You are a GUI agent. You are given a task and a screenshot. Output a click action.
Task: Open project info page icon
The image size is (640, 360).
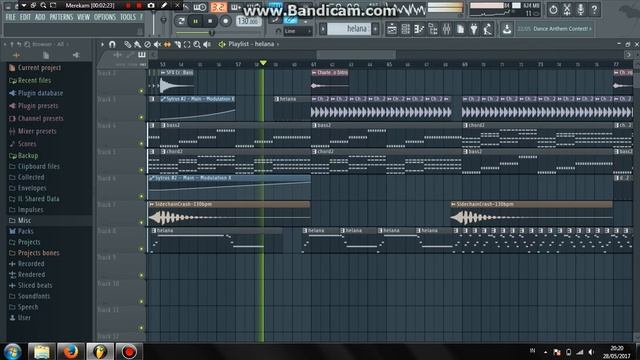click(x=460, y=29)
